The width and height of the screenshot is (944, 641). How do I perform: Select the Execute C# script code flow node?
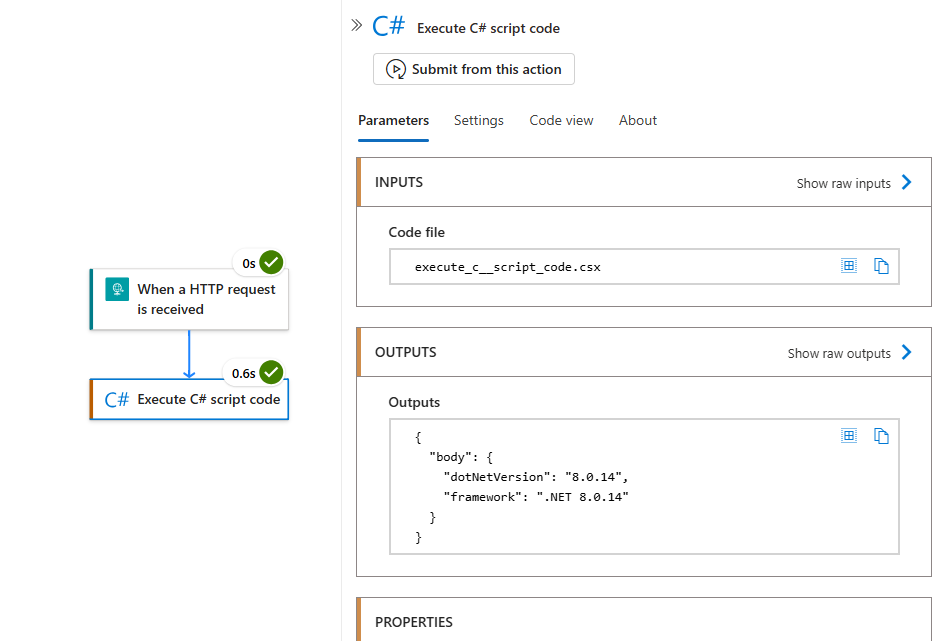[x=188, y=398]
